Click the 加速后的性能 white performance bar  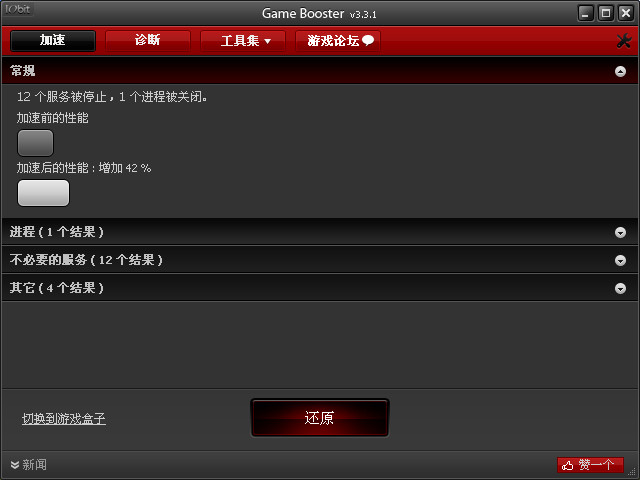click(x=43, y=193)
